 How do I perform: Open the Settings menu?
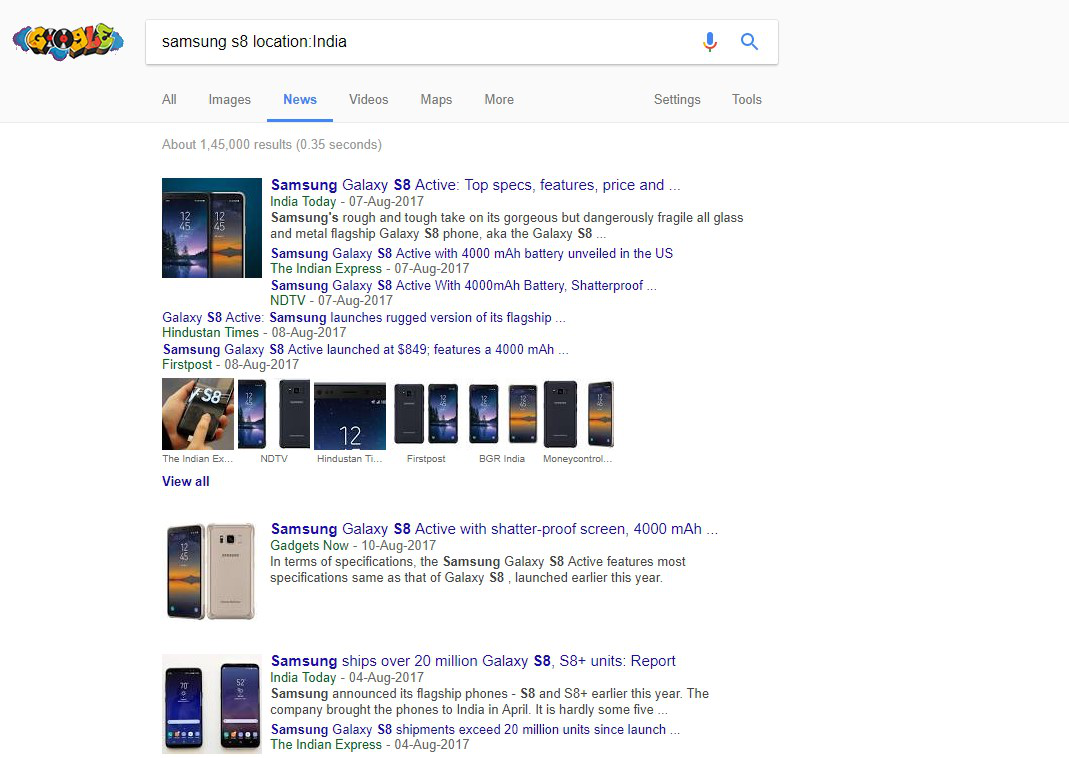pyautogui.click(x=677, y=100)
